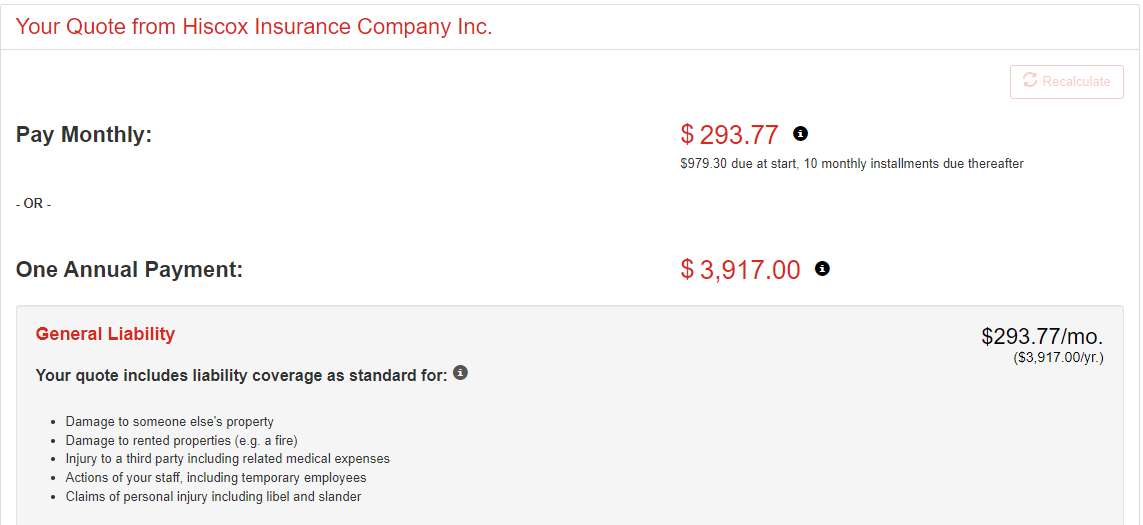Open info icon beside the $3,917.00 annual price
Viewport: 1143px width, 525px height.
tap(822, 268)
